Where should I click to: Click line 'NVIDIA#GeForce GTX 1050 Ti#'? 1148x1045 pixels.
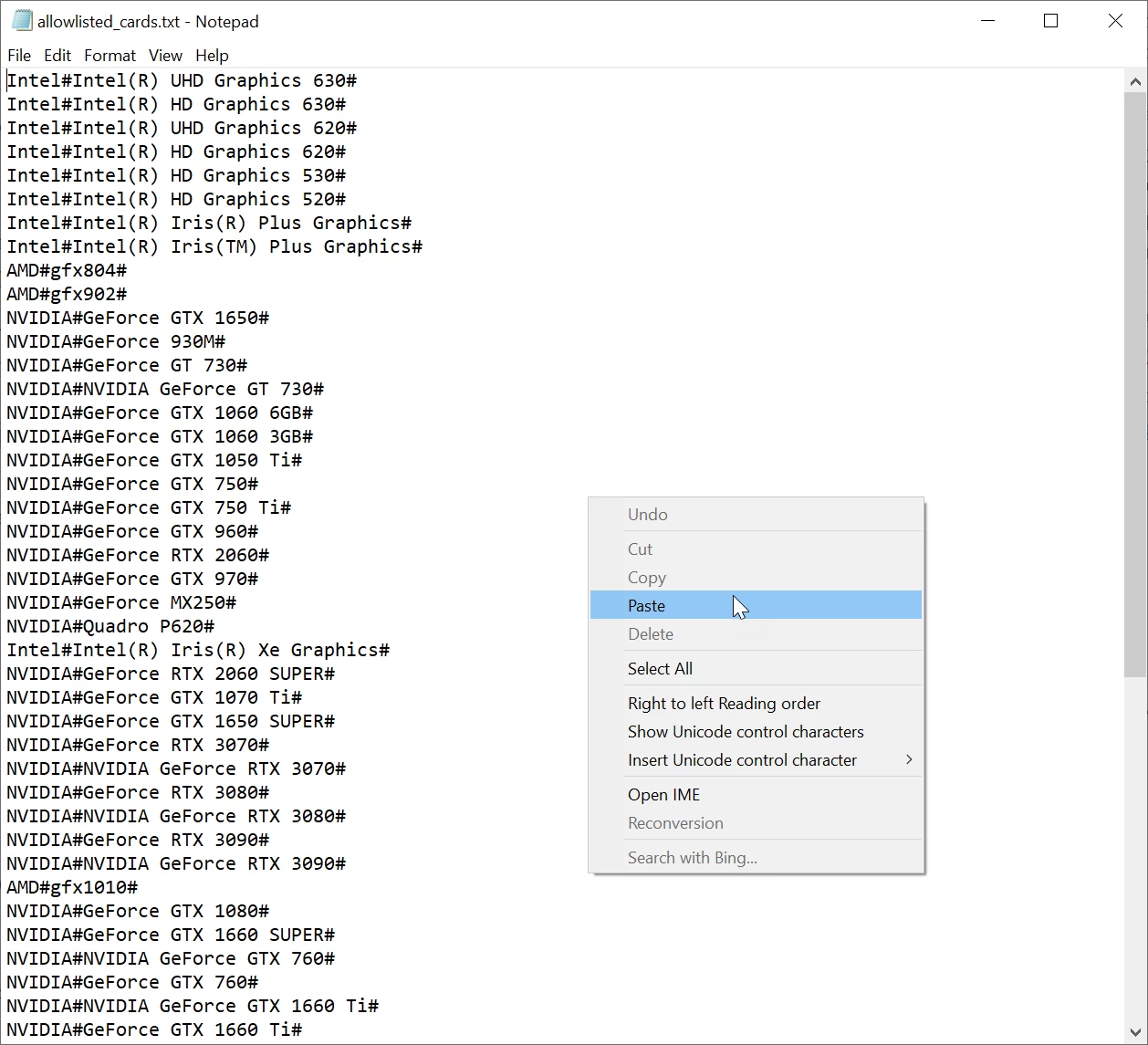tap(154, 460)
